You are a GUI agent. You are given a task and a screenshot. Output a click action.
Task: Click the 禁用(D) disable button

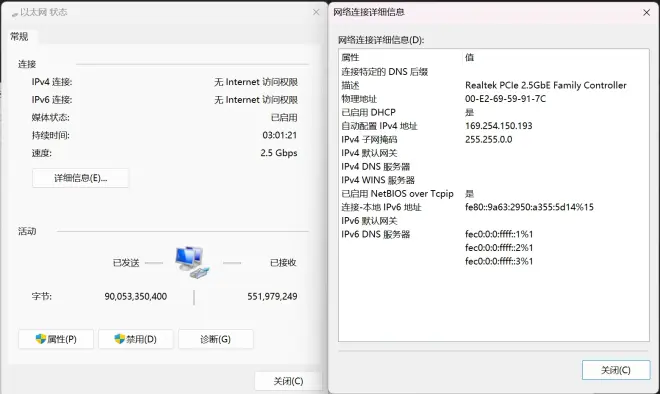point(136,339)
